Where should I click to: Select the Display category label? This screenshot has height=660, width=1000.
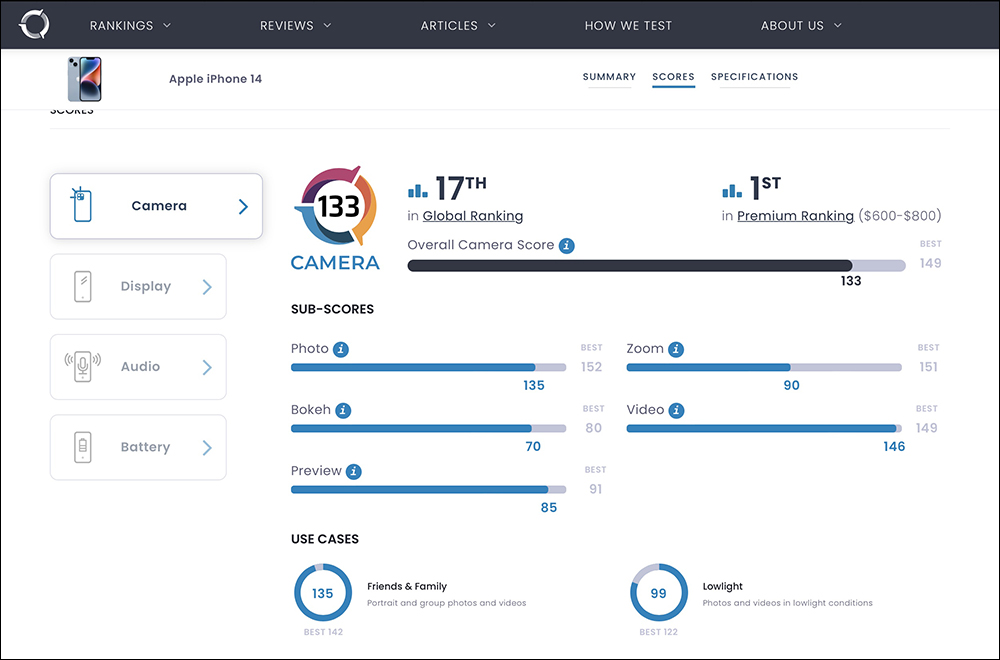point(145,286)
